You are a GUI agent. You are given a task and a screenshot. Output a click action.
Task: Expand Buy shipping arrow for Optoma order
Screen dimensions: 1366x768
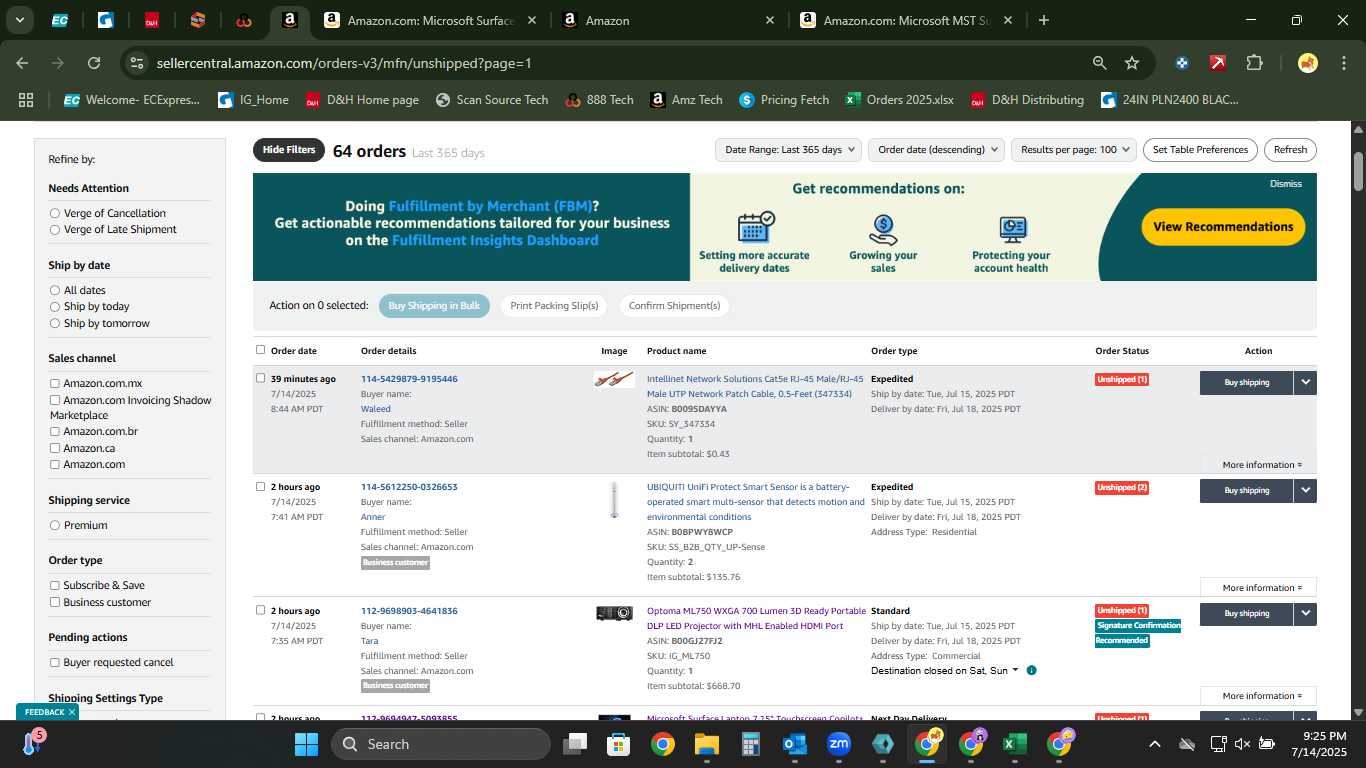1305,614
